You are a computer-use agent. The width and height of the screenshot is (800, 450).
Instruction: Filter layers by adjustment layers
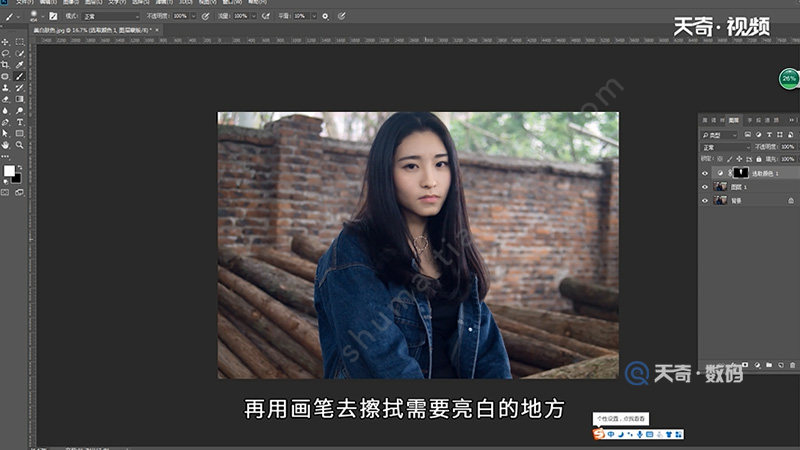(x=758, y=135)
